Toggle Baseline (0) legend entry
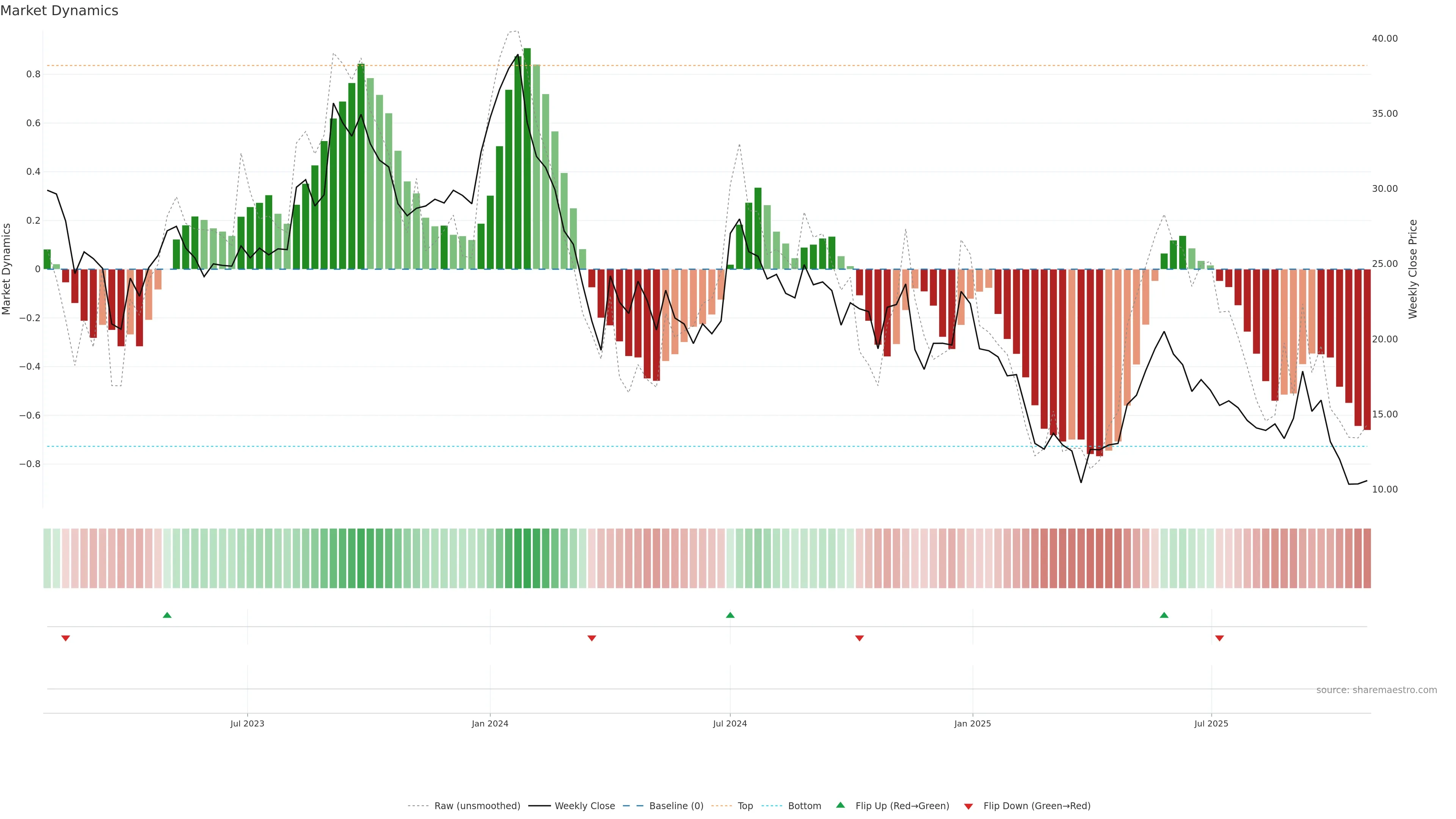 (676, 805)
